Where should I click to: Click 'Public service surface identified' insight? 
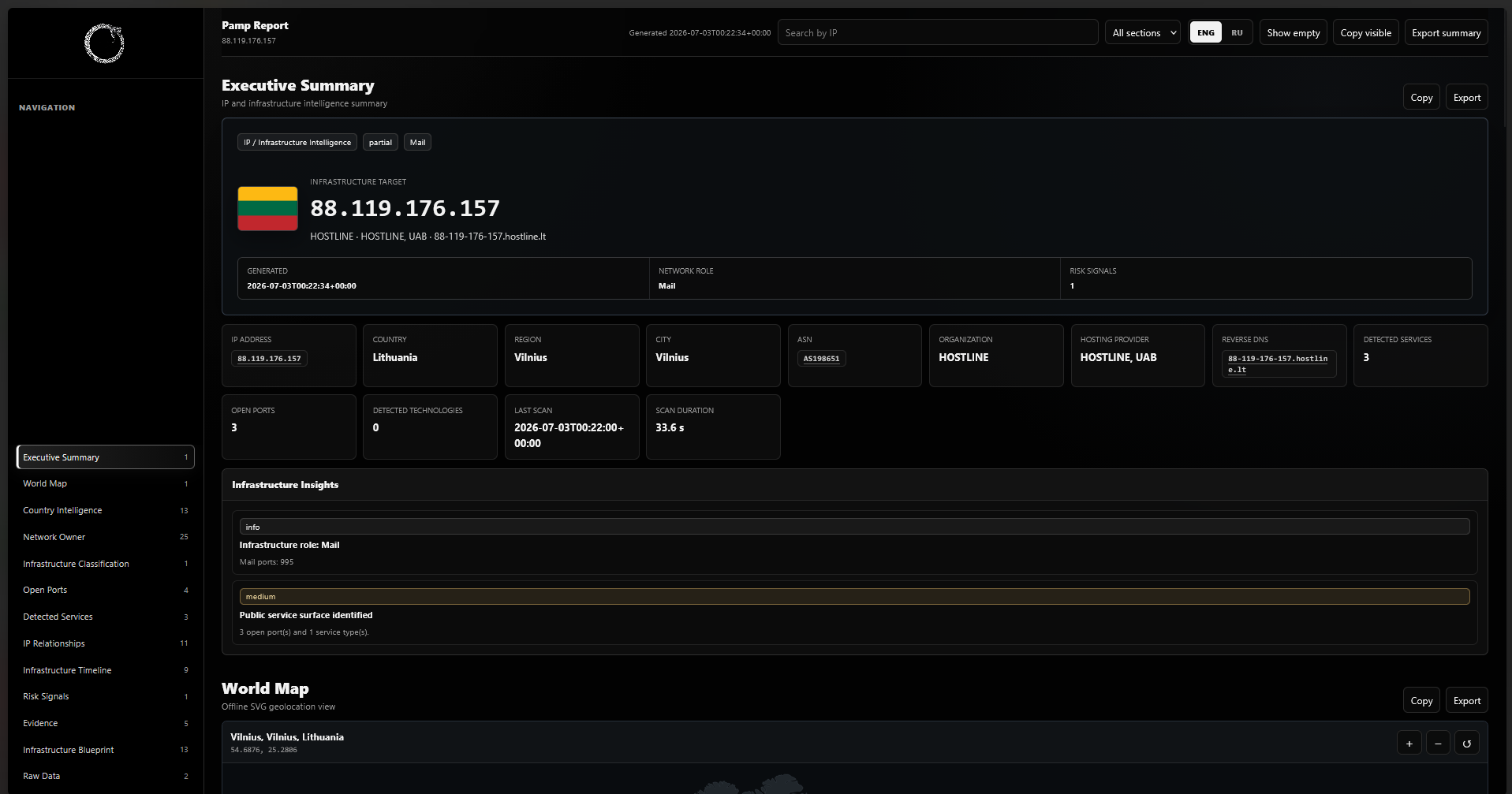pyautogui.click(x=306, y=615)
